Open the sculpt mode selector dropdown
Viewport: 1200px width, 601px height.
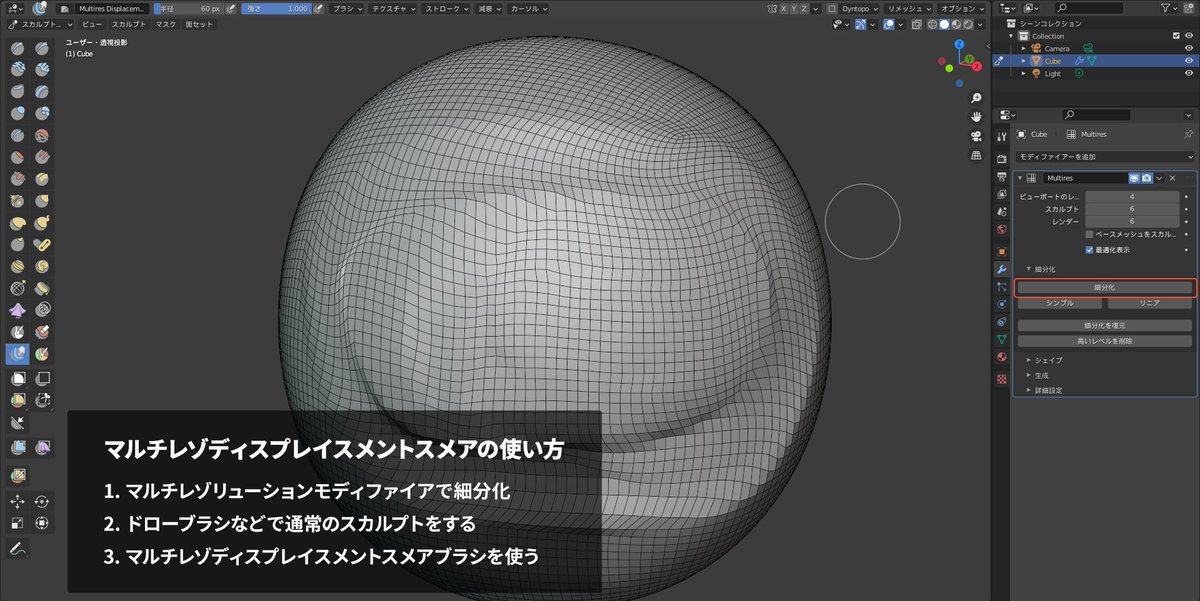pos(38,23)
